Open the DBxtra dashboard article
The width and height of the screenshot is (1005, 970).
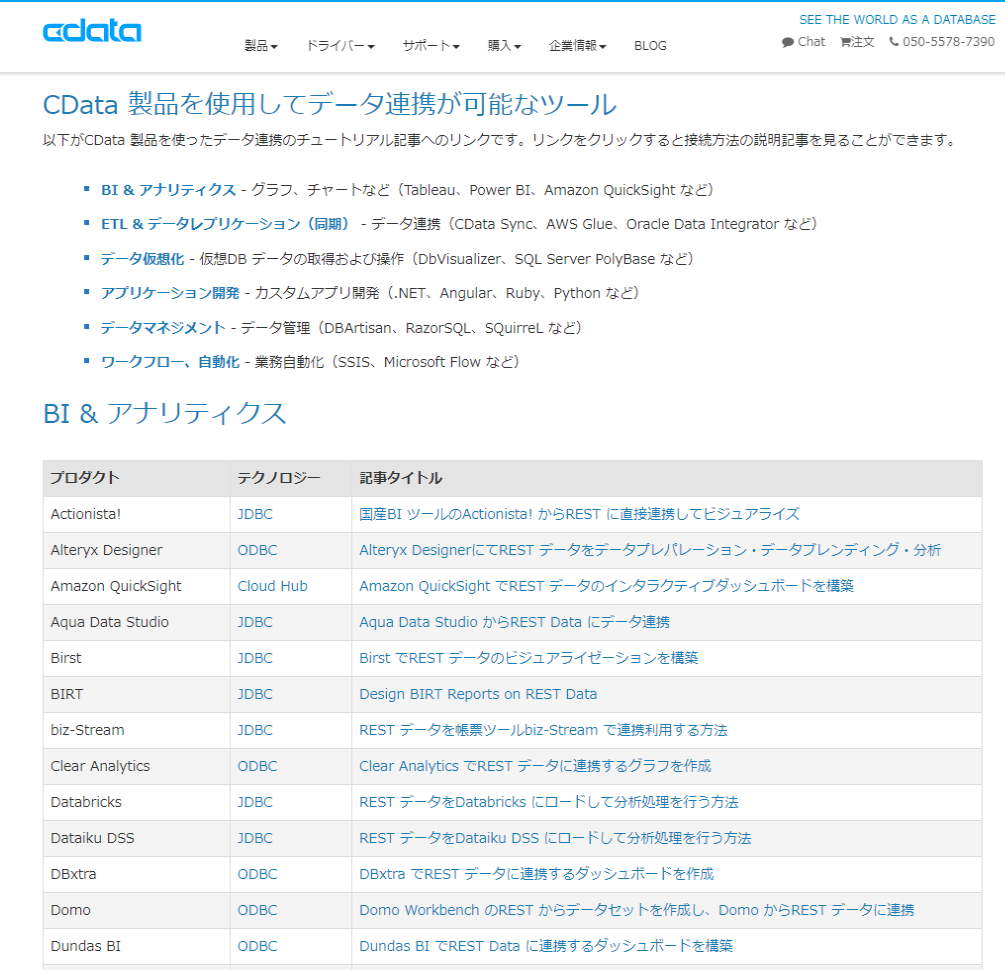coord(536,874)
